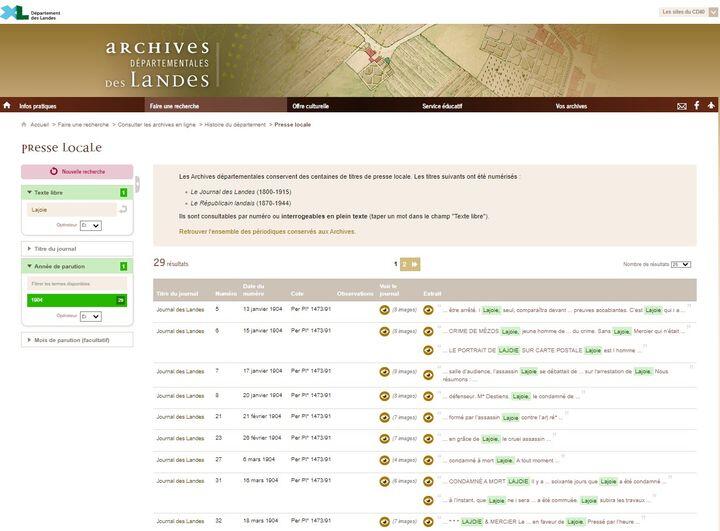This screenshot has height=531, width=720.
Task: Follow the Retrouver l'ensemble des périodiques link
Action: point(267,231)
